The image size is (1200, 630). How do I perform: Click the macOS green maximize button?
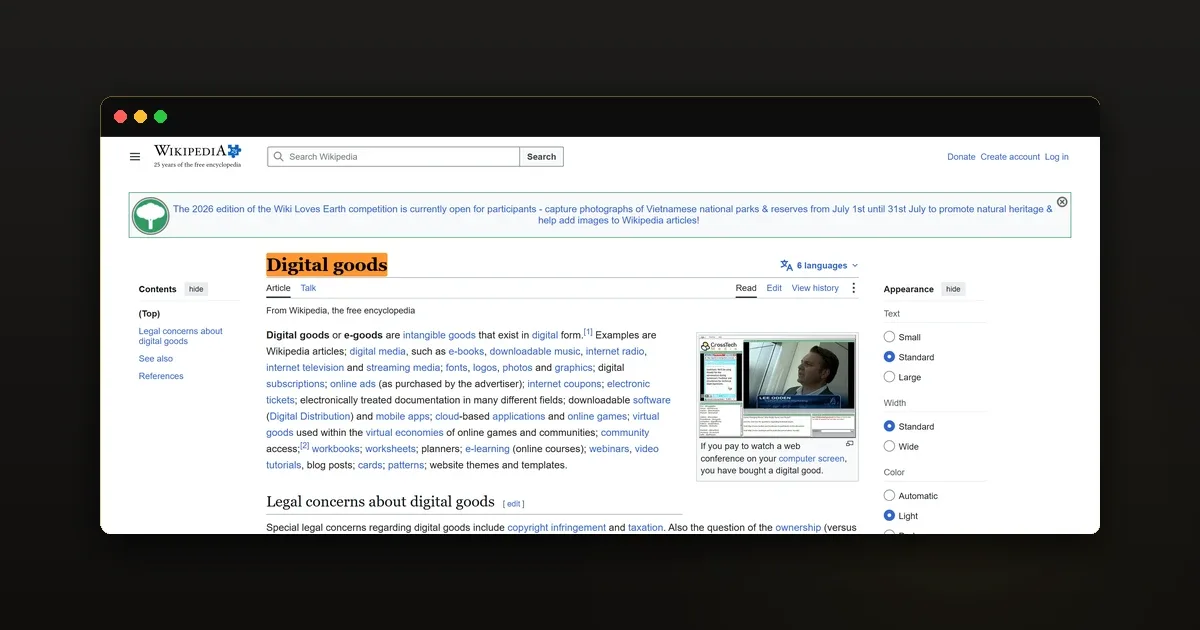(x=160, y=117)
